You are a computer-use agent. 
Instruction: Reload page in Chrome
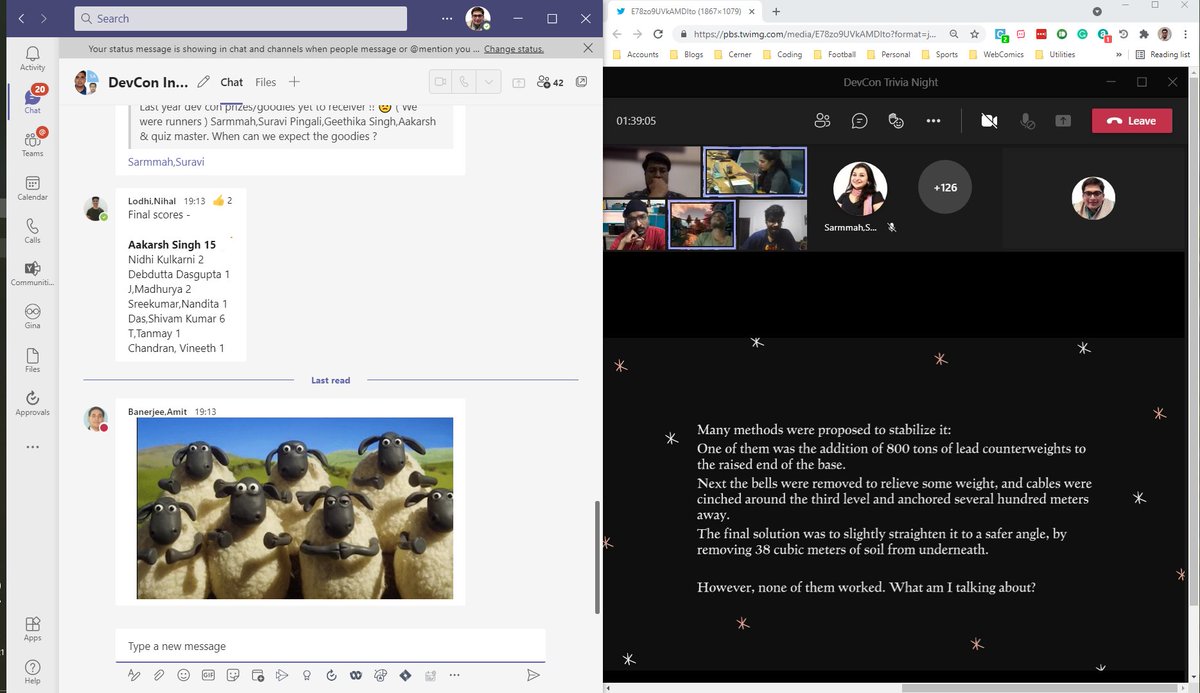coord(660,33)
